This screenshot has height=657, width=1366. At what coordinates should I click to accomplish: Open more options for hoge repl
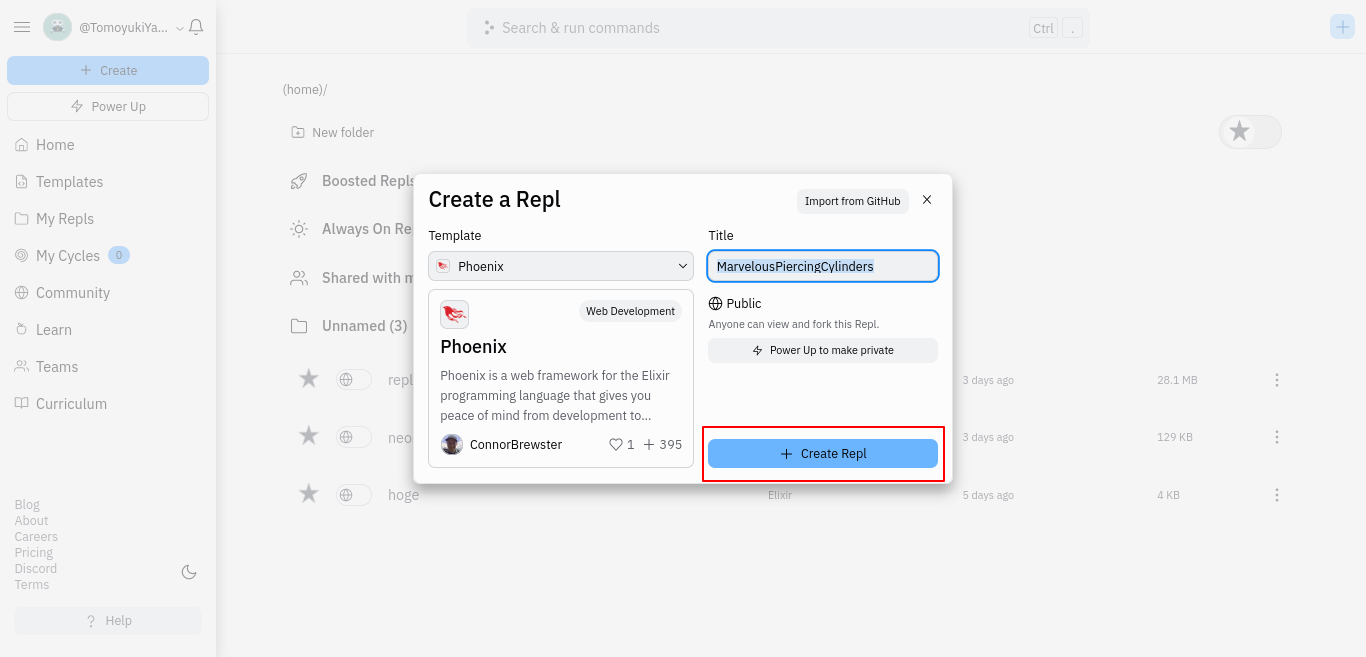click(1277, 495)
